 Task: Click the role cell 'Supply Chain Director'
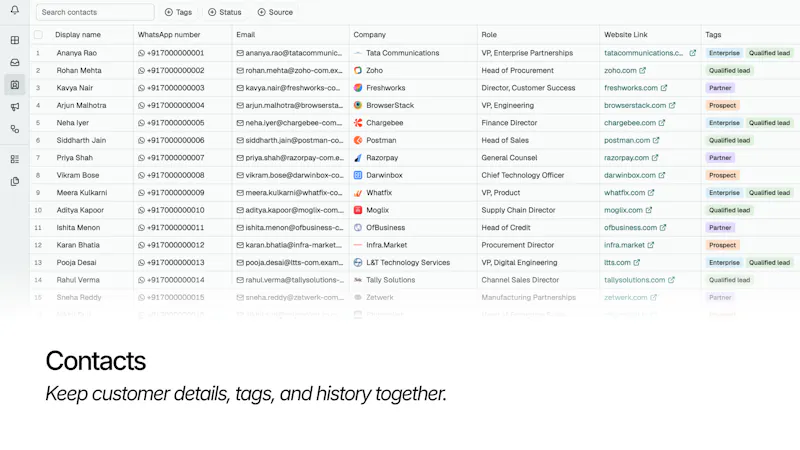pyautogui.click(x=518, y=210)
